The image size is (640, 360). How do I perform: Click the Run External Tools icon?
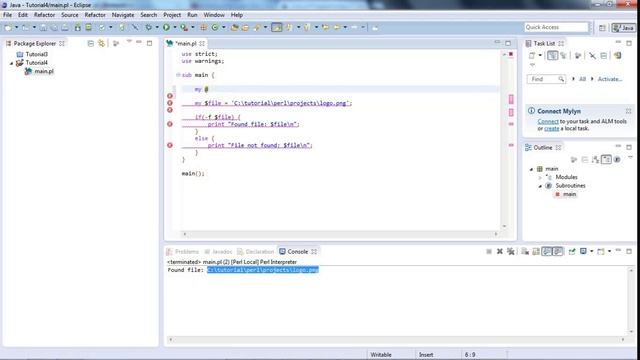point(184,27)
